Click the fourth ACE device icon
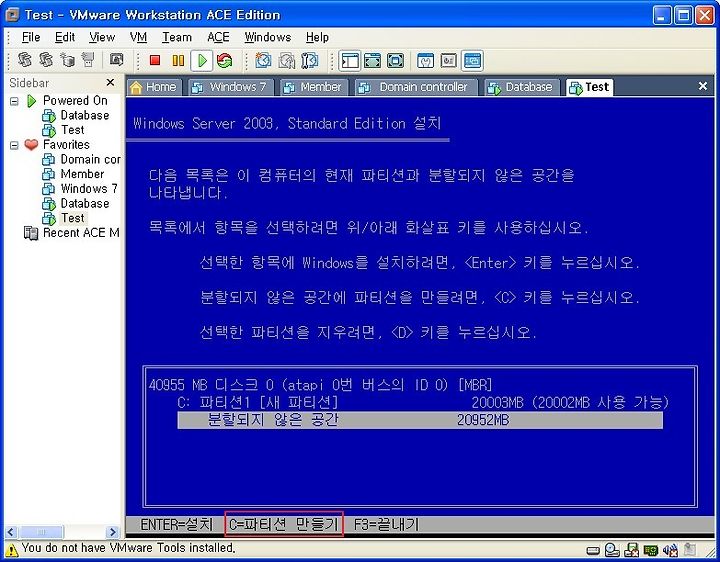The width and height of the screenshot is (720, 562). click(88, 60)
